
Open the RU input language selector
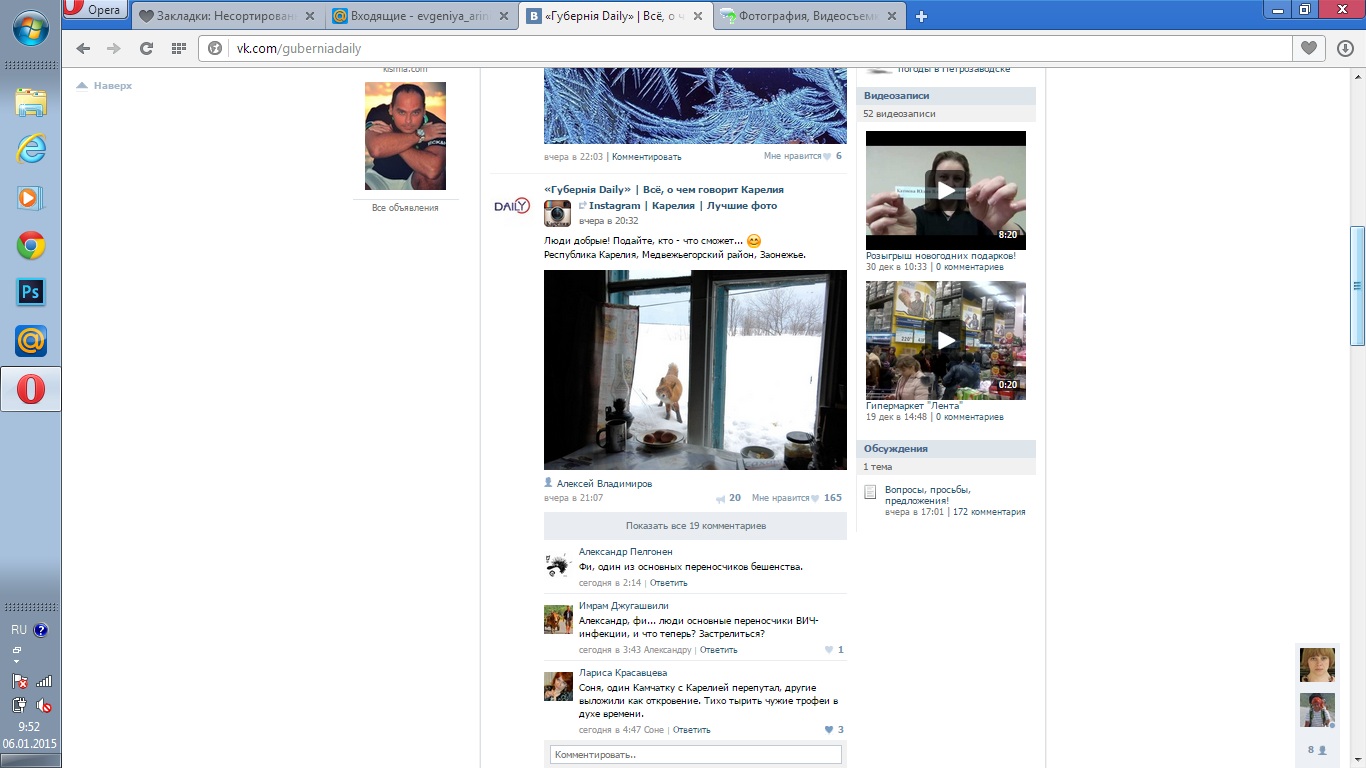pyautogui.click(x=19, y=630)
